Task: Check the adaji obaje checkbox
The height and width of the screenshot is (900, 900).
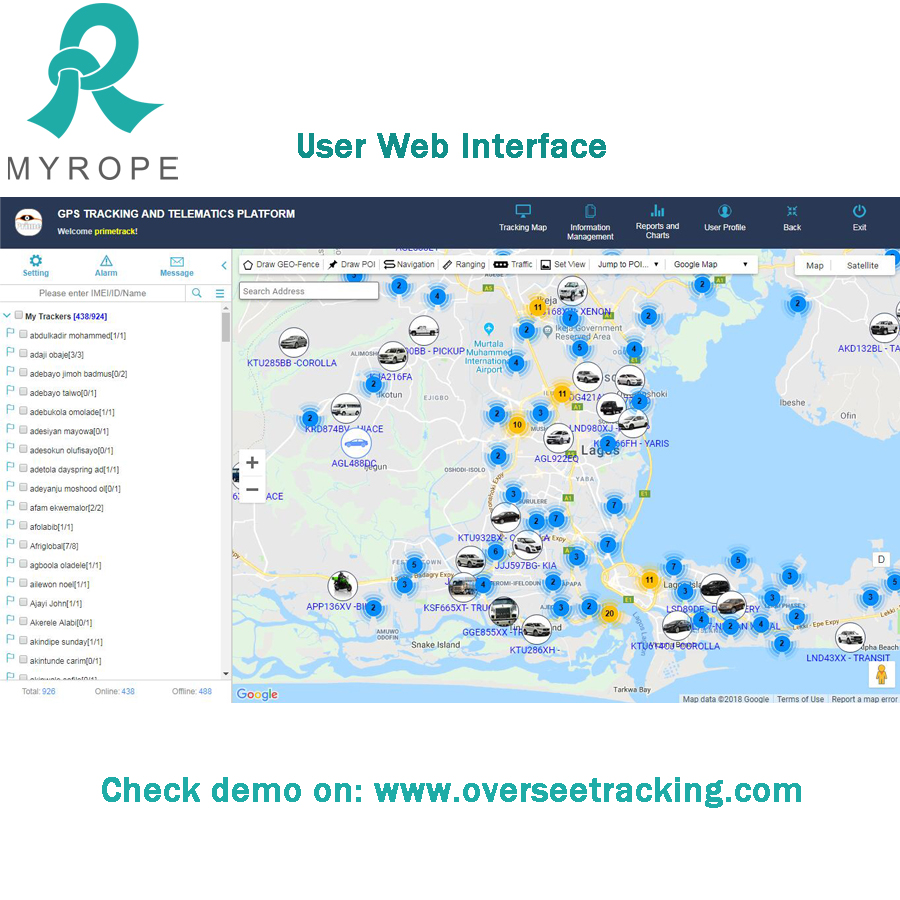Action: point(23,354)
